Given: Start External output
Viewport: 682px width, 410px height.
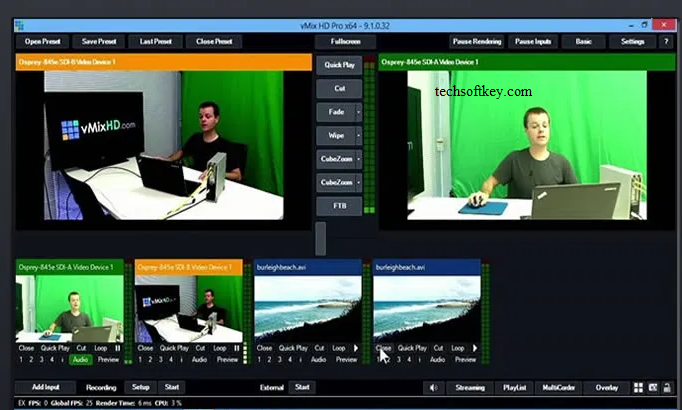Looking at the screenshot, I should pos(302,387).
